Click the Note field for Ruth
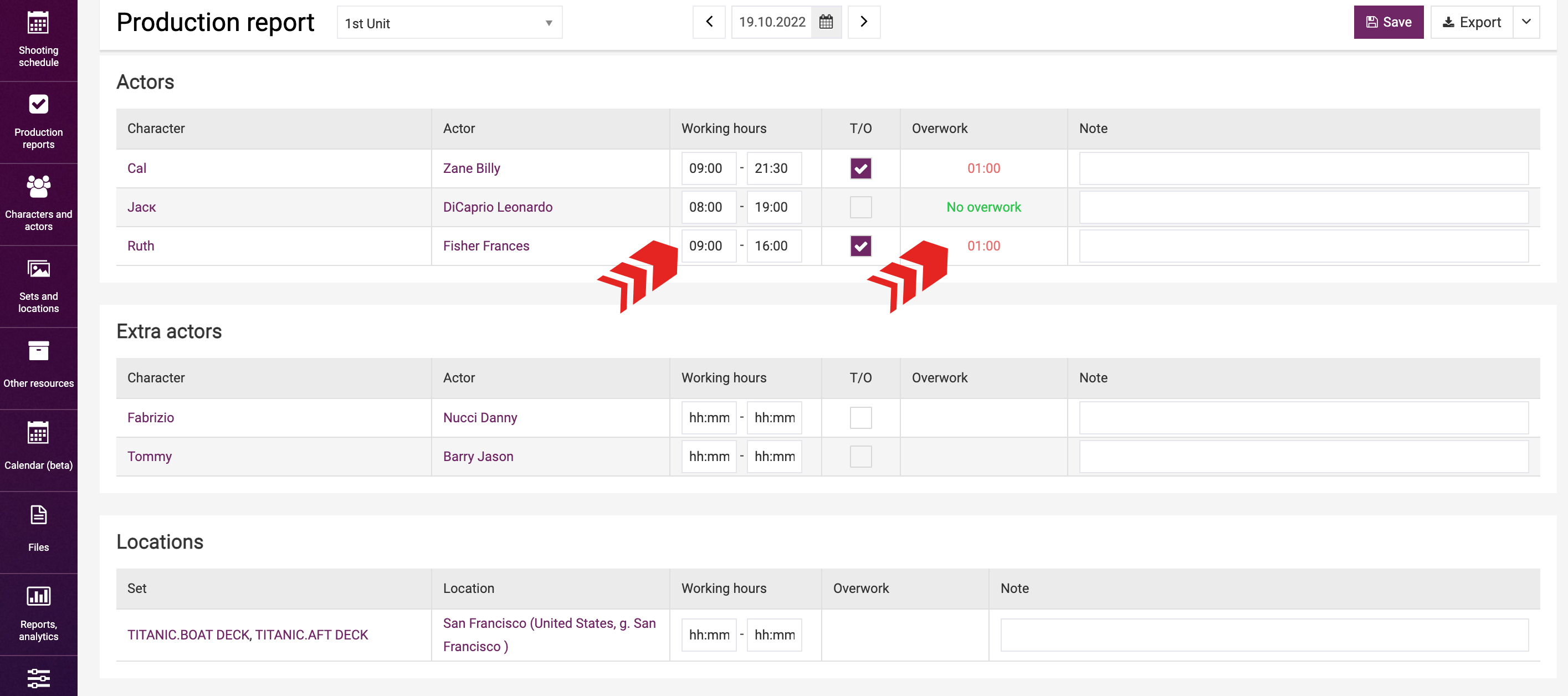 [1304, 246]
